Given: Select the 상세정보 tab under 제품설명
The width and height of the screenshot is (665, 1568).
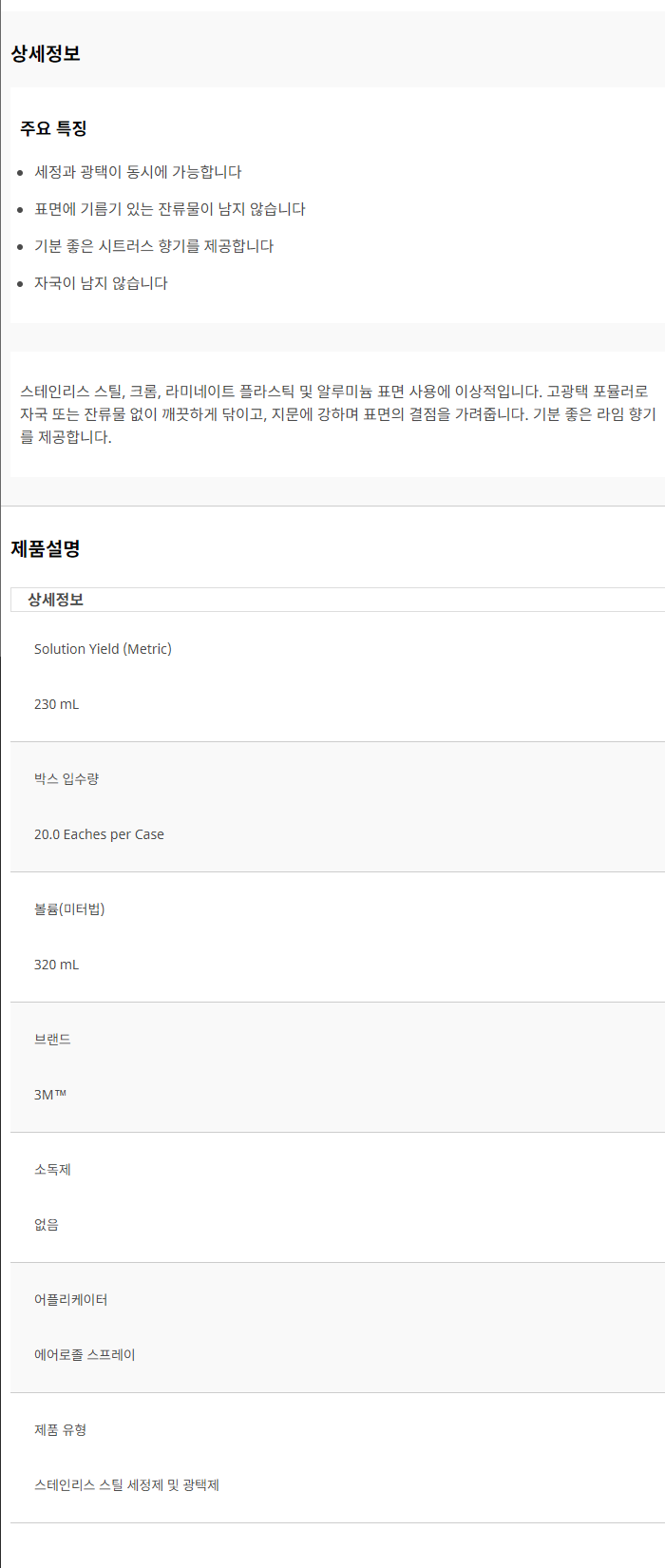Looking at the screenshot, I should pyautogui.click(x=55, y=600).
